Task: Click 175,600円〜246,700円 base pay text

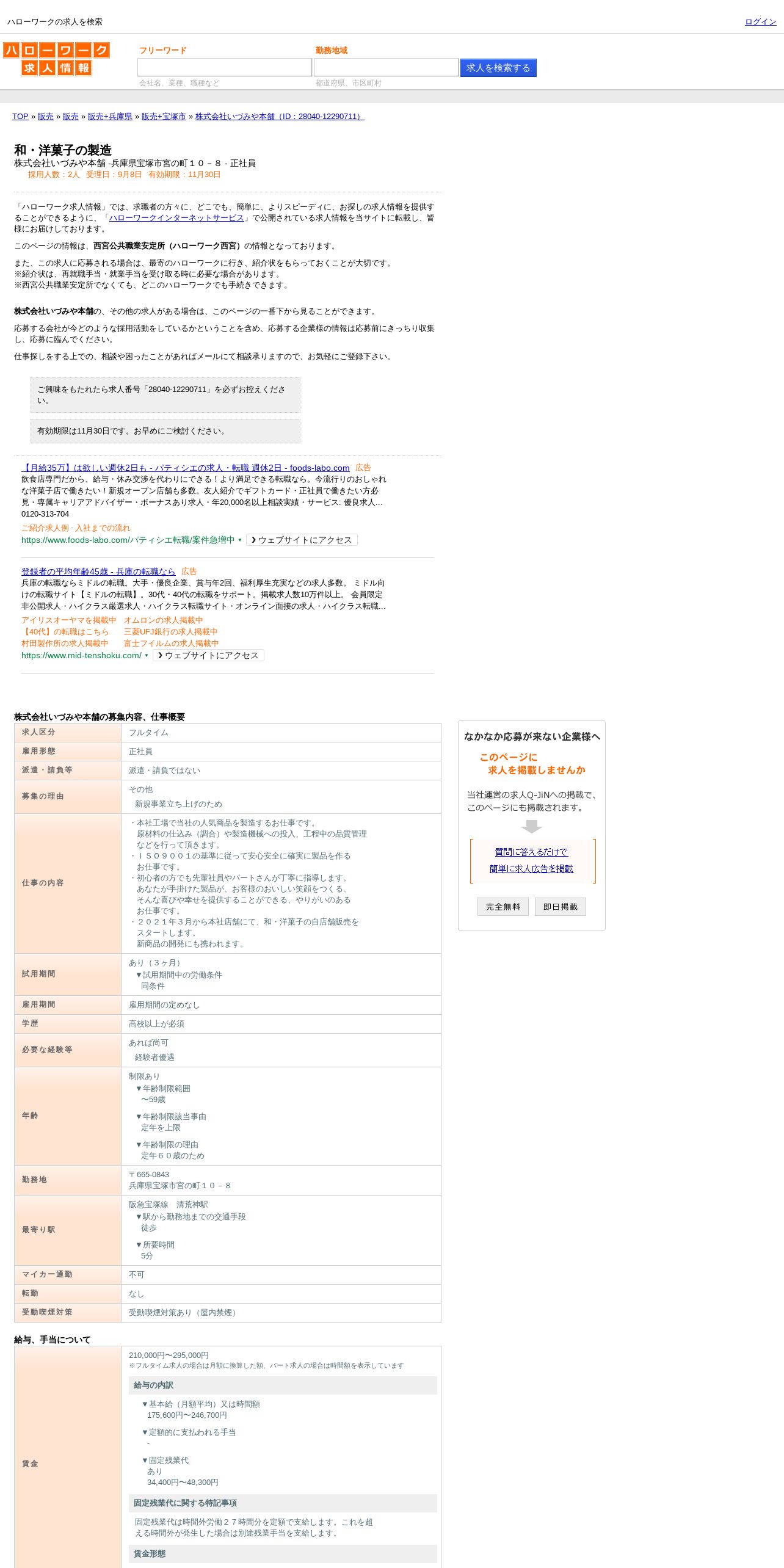Action: tap(187, 1415)
